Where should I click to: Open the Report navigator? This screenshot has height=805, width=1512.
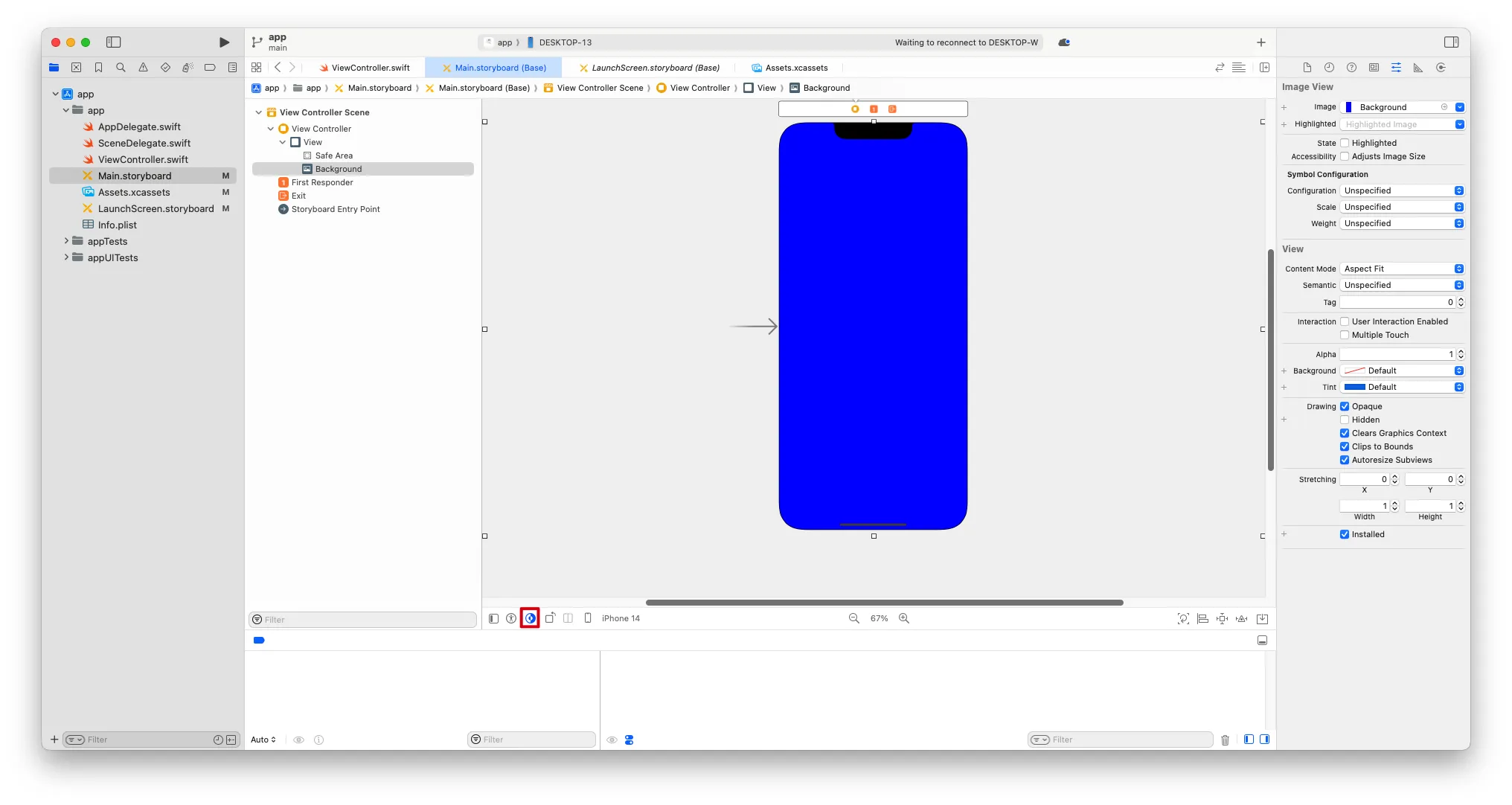click(232, 68)
